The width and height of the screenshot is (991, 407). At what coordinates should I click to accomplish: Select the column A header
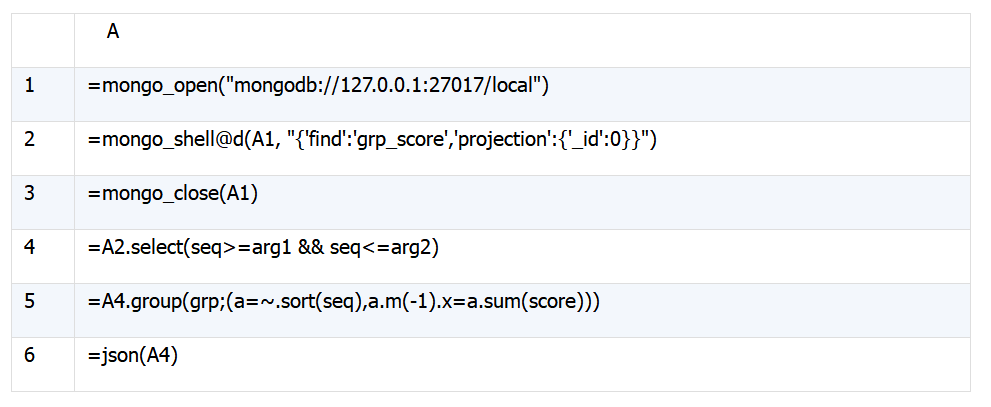pos(522,40)
